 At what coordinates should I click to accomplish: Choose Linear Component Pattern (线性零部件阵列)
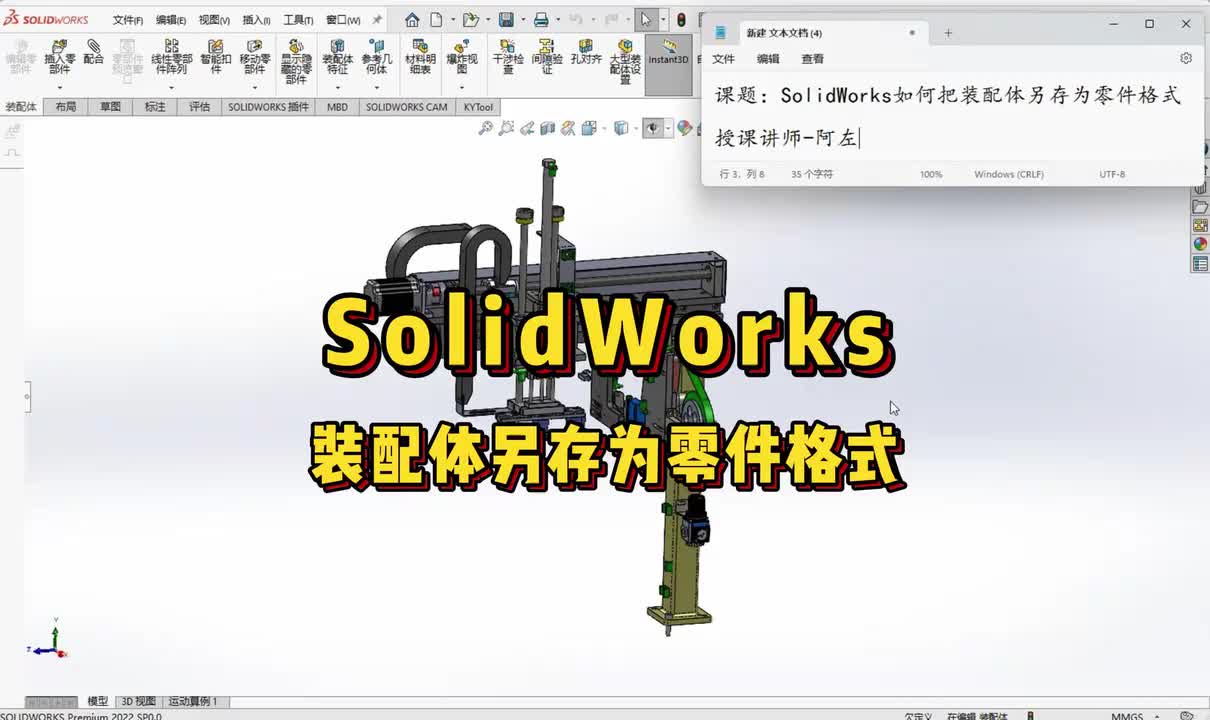click(x=171, y=58)
